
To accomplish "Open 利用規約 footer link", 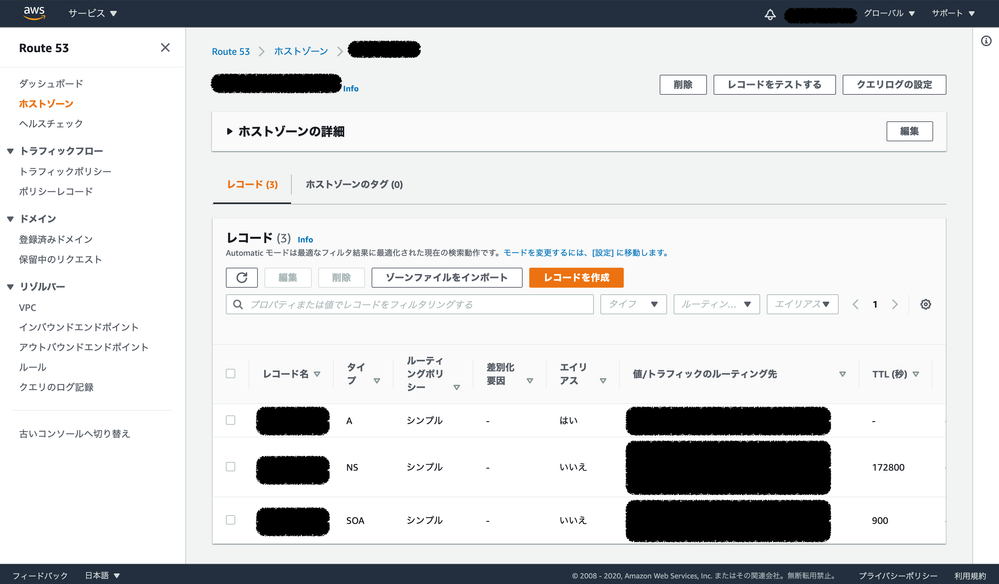I will [970, 576].
